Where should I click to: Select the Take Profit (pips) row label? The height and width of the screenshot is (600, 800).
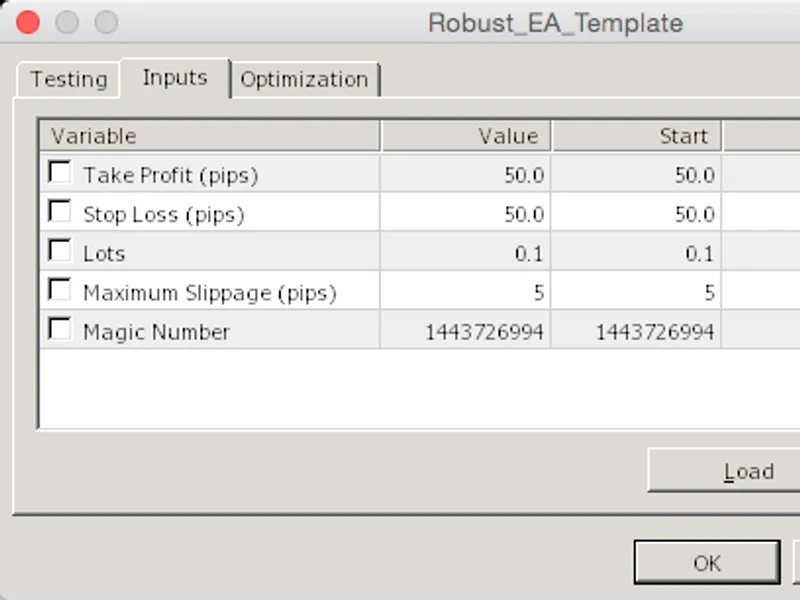pyautogui.click(x=171, y=176)
